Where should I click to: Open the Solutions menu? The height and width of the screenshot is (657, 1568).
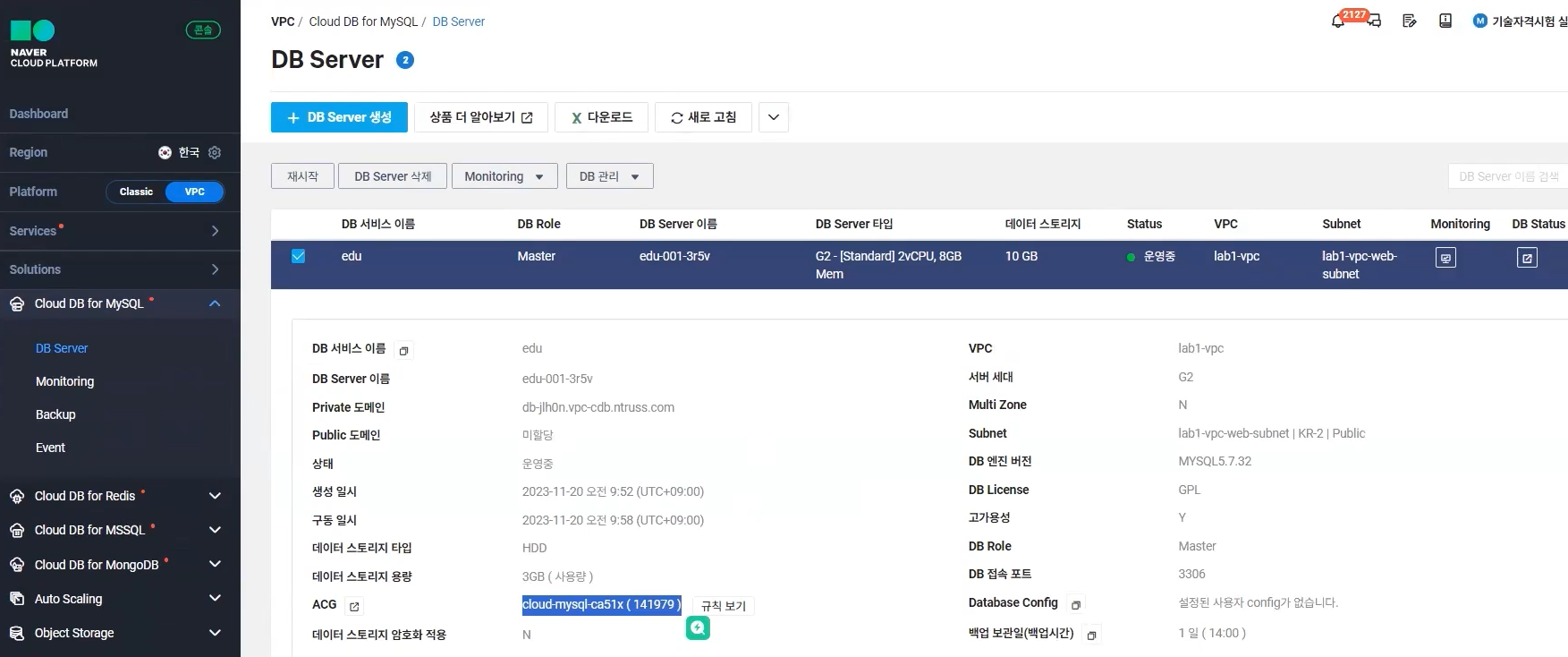(x=120, y=269)
